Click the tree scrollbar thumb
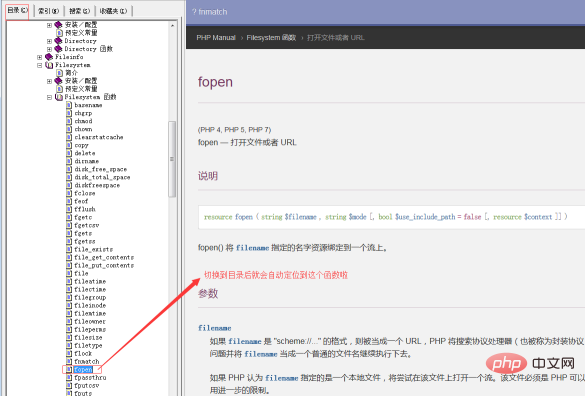 pyautogui.click(x=172, y=159)
